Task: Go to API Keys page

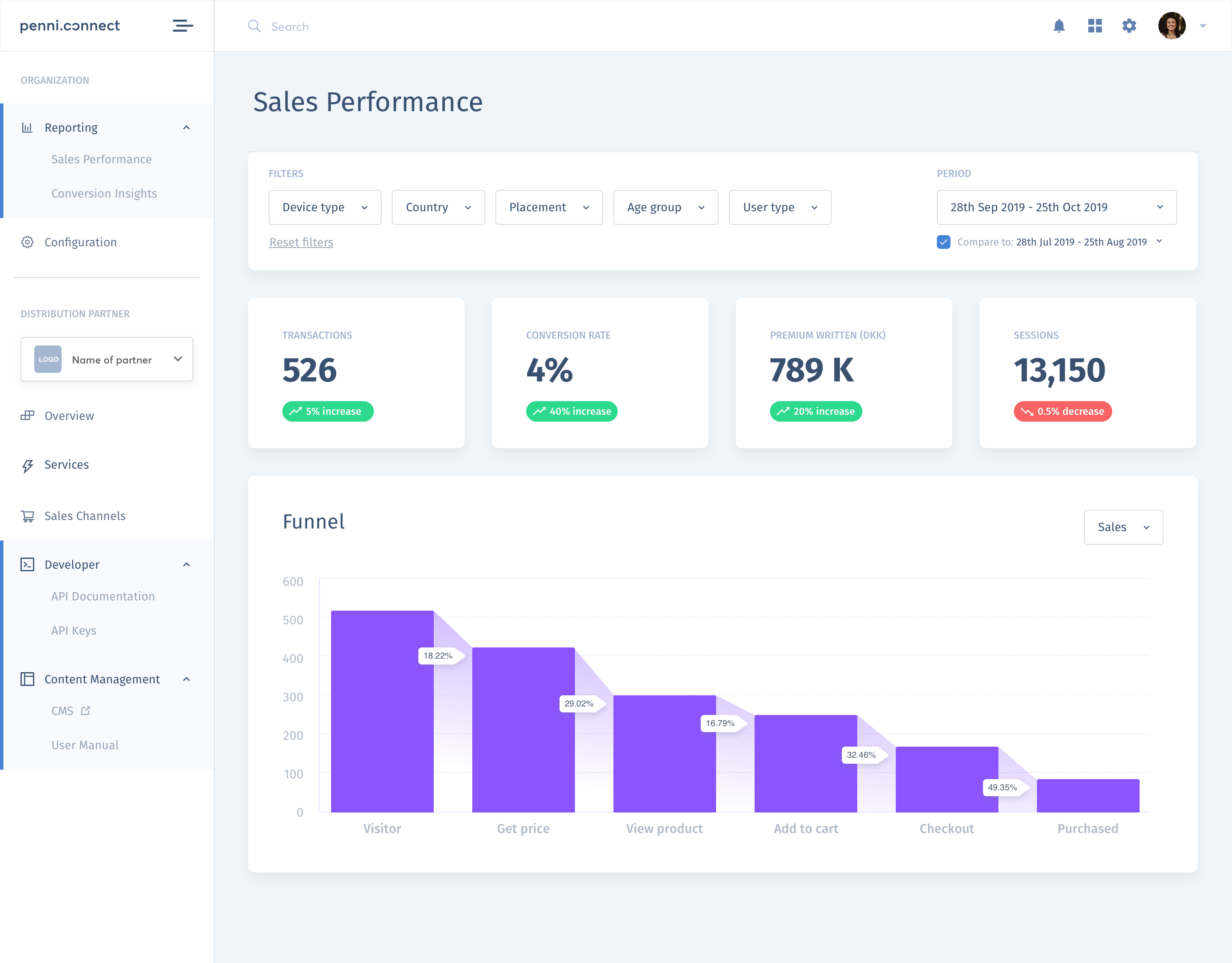Action: 74,630
